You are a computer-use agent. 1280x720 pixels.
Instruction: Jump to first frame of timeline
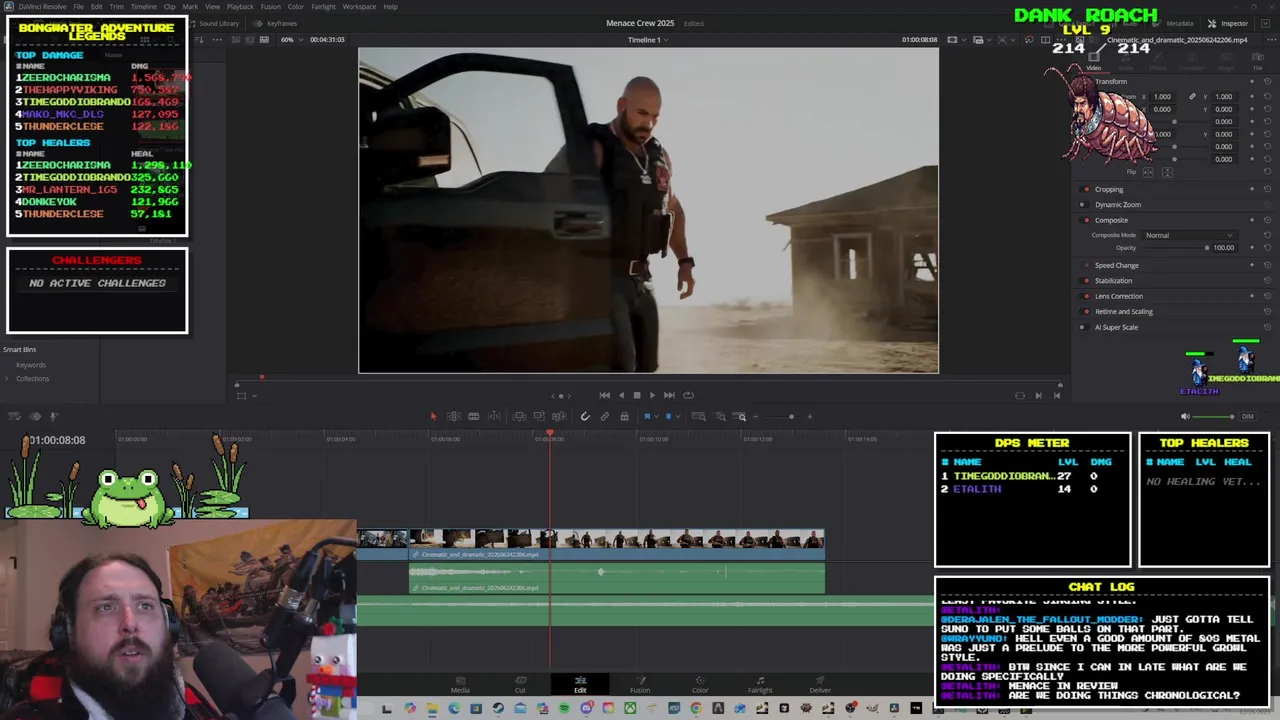(x=604, y=395)
